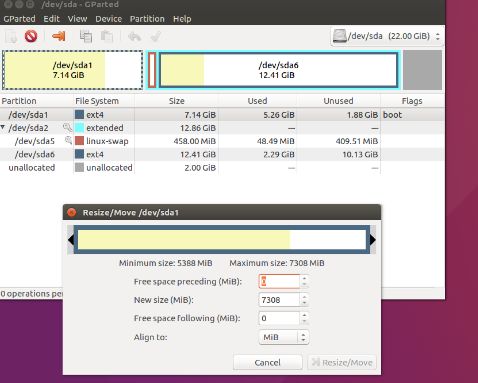Close the Resize/Move /dev/sda1 dialog
Viewport: 478px width, 383px height.
tap(72, 212)
